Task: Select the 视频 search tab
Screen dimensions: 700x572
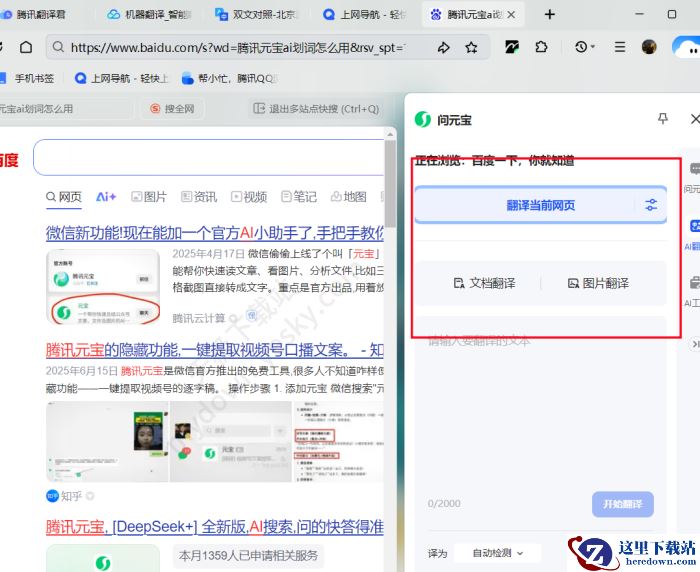Action: tap(249, 196)
